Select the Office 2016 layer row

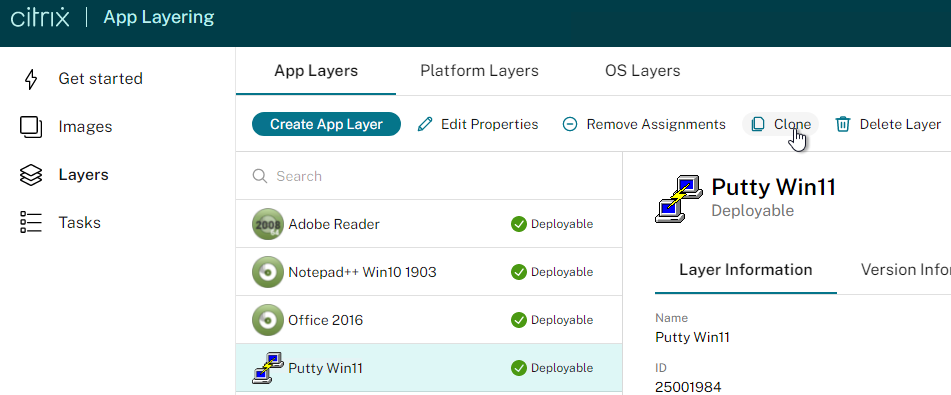coord(429,320)
